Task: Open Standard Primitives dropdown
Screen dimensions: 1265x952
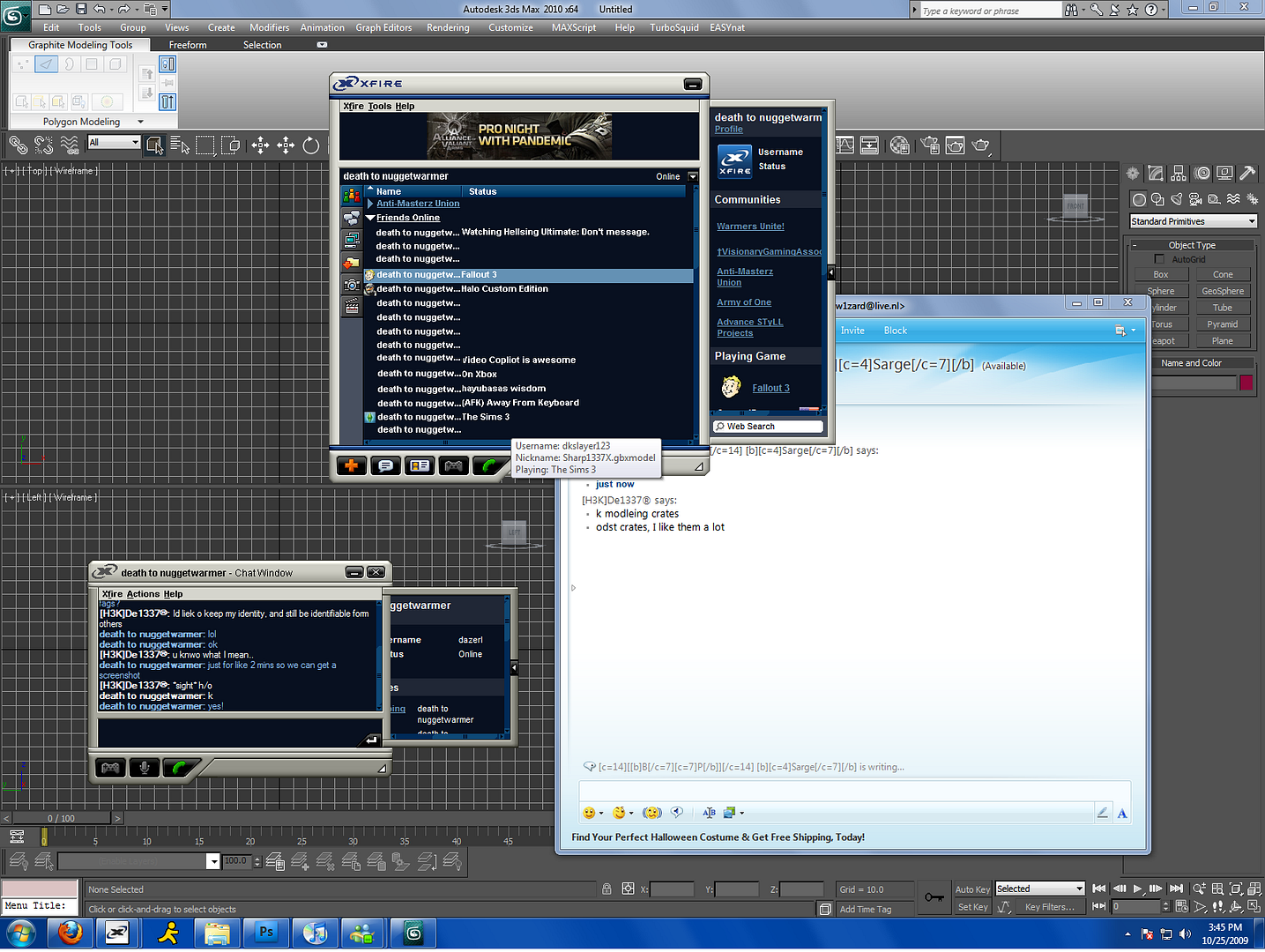Action: click(1194, 221)
